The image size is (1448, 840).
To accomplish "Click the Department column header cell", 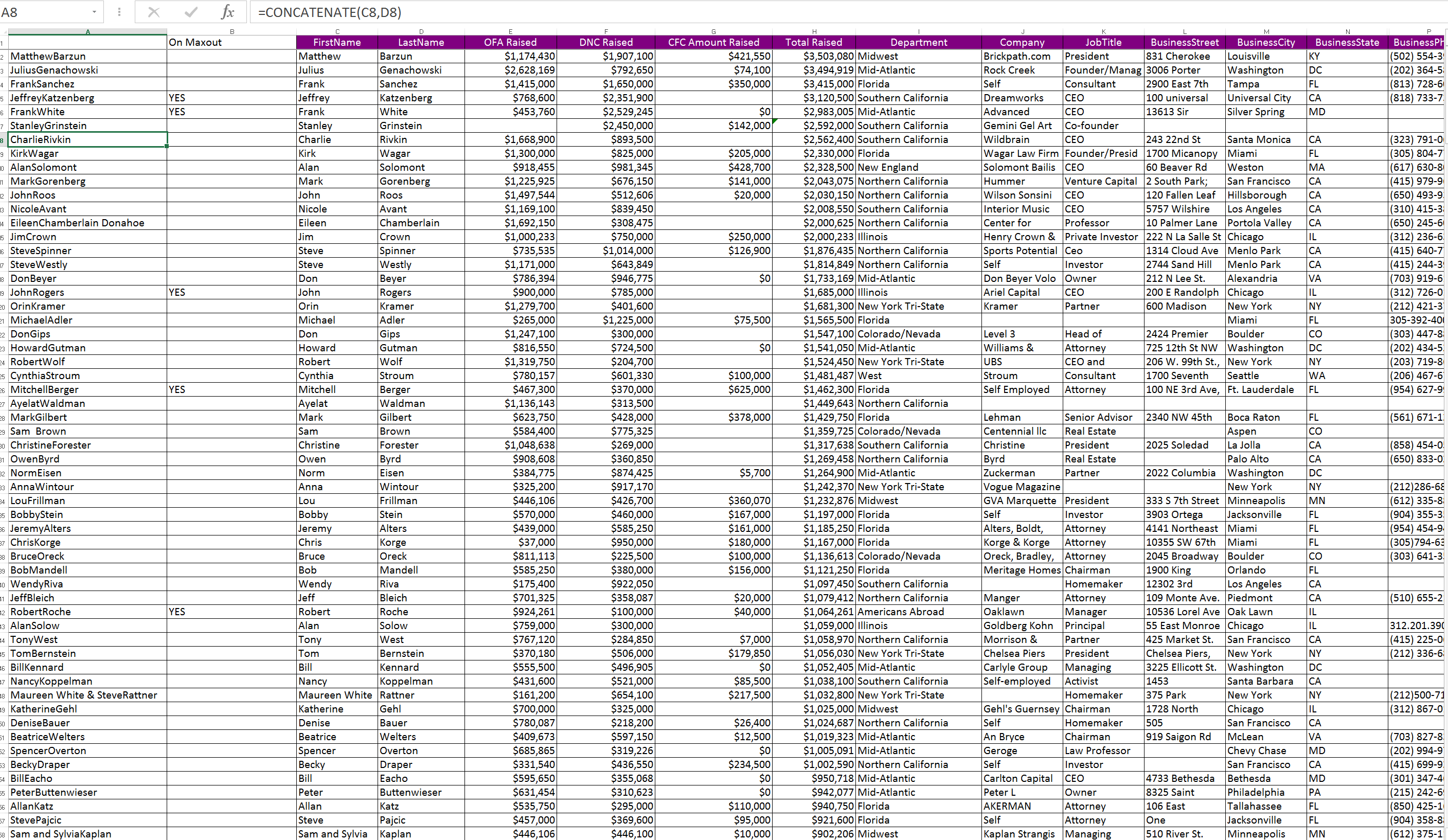I will [918, 43].
